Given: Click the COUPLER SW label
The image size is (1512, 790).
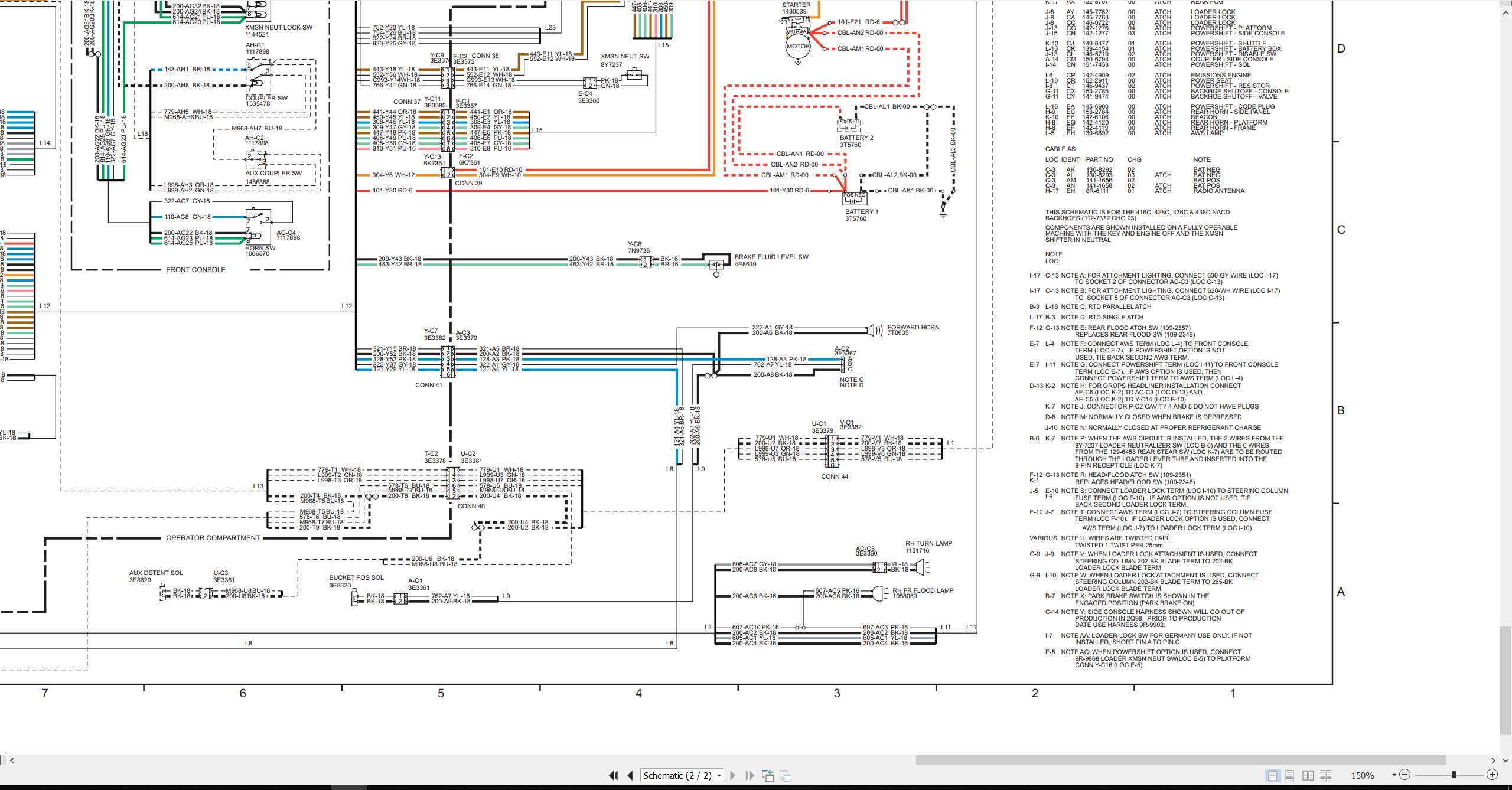Looking at the screenshot, I should coord(266,98).
